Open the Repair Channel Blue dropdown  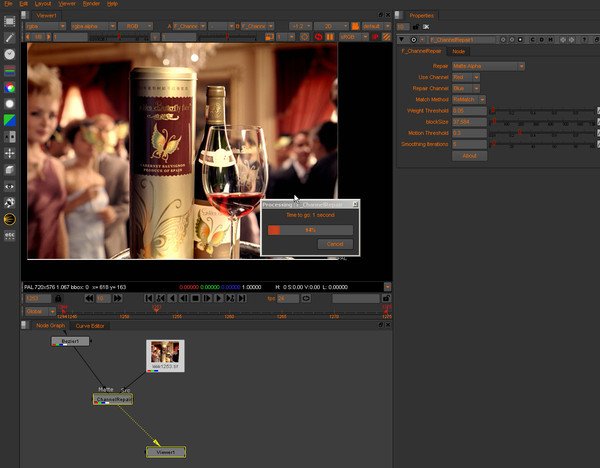(466, 88)
